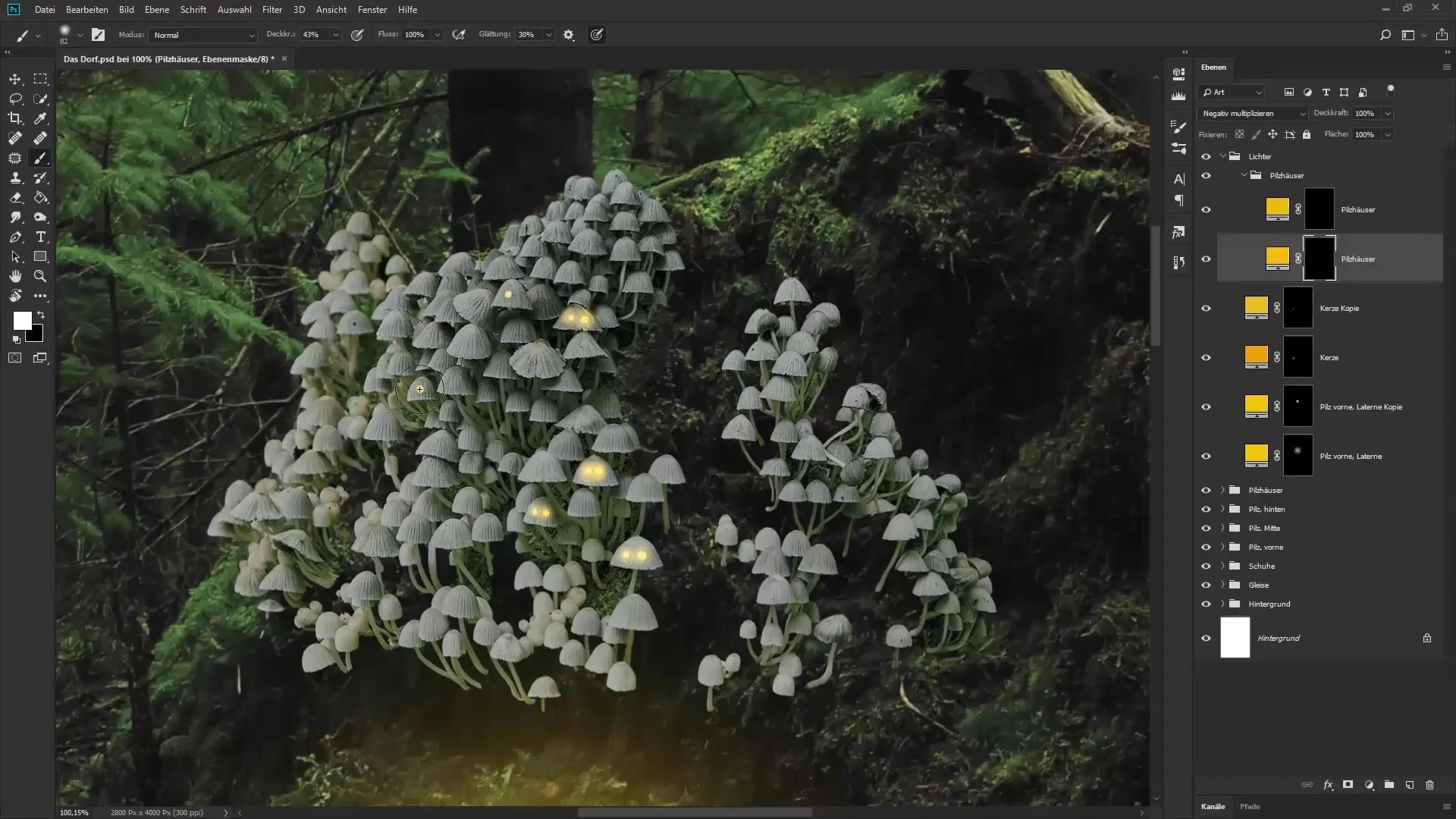Screen dimensions: 1456x819
Task: Switch to the Kanäle tab
Action: pyautogui.click(x=1213, y=806)
